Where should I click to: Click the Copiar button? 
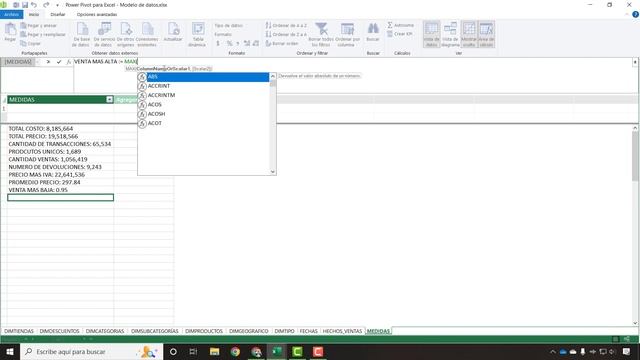pos(31,43)
